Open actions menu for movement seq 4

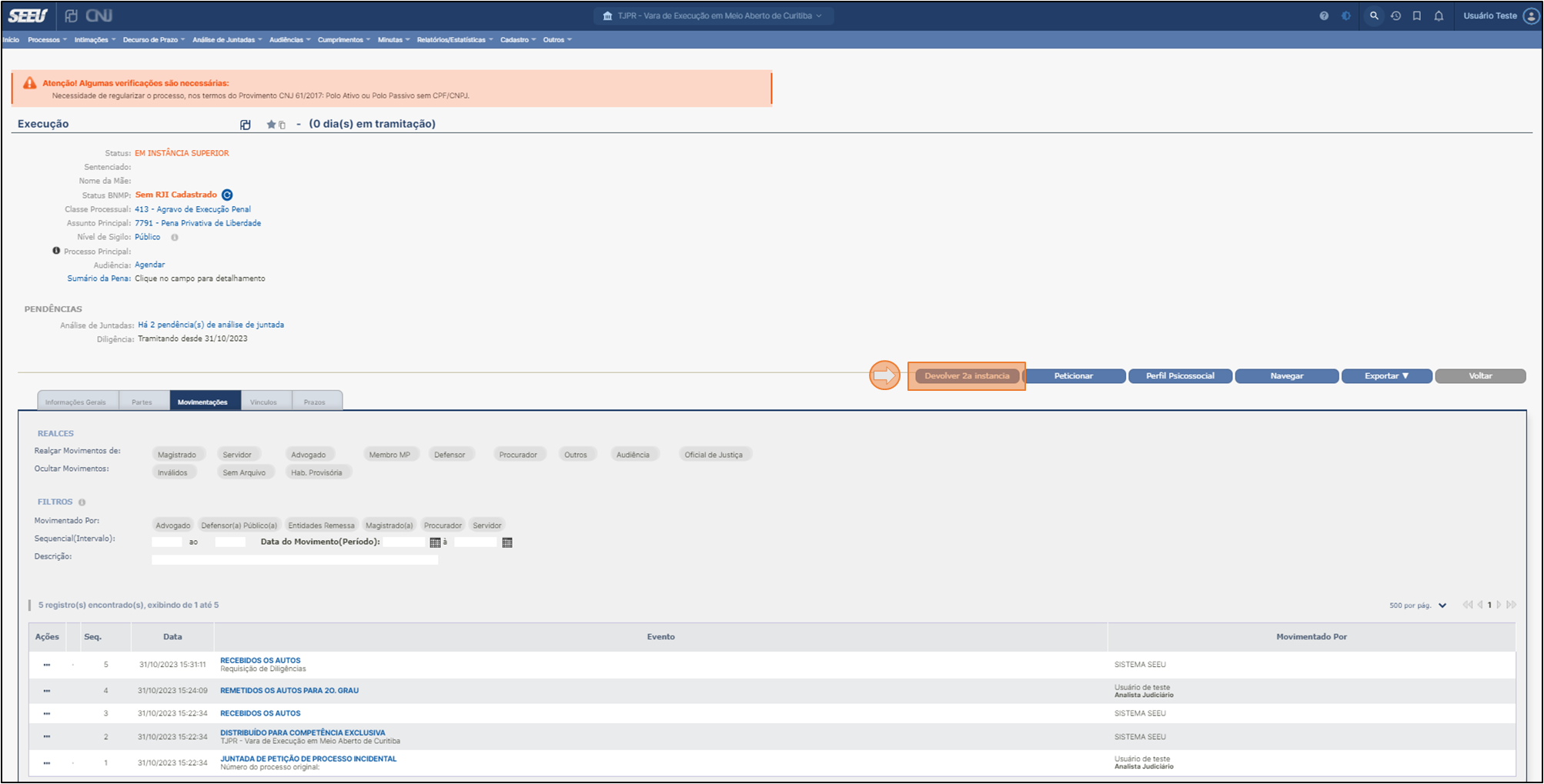[47, 691]
